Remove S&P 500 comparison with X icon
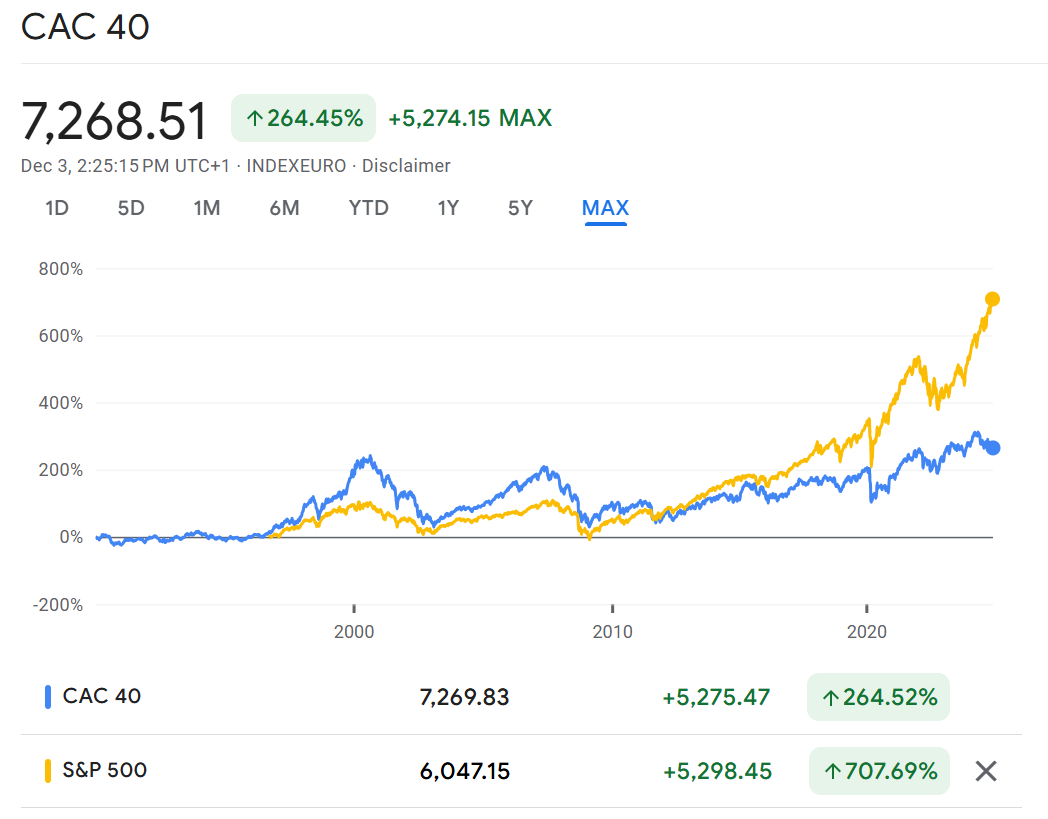Screen dimensions: 1048x819 pos(986,771)
